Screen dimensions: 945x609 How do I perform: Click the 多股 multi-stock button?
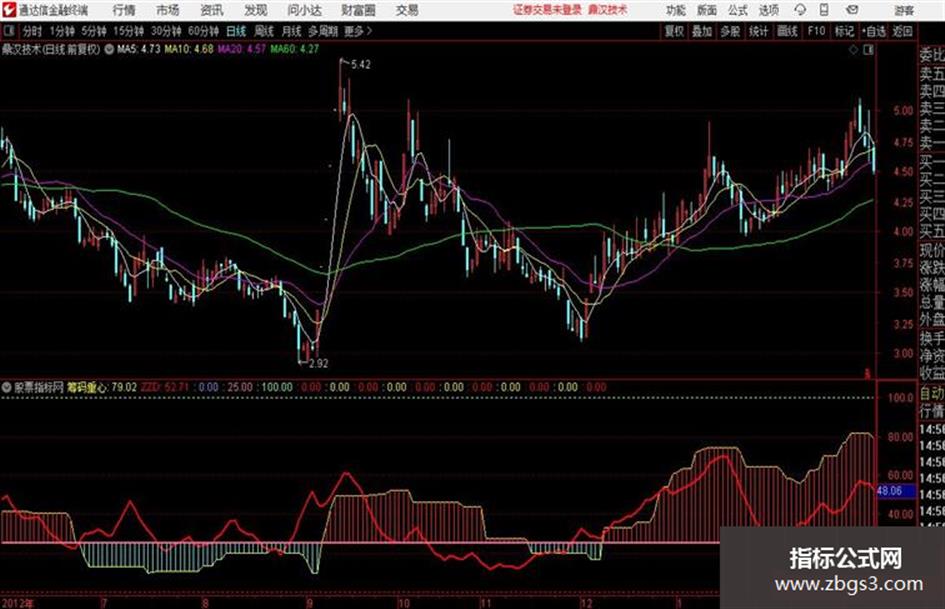[x=730, y=31]
